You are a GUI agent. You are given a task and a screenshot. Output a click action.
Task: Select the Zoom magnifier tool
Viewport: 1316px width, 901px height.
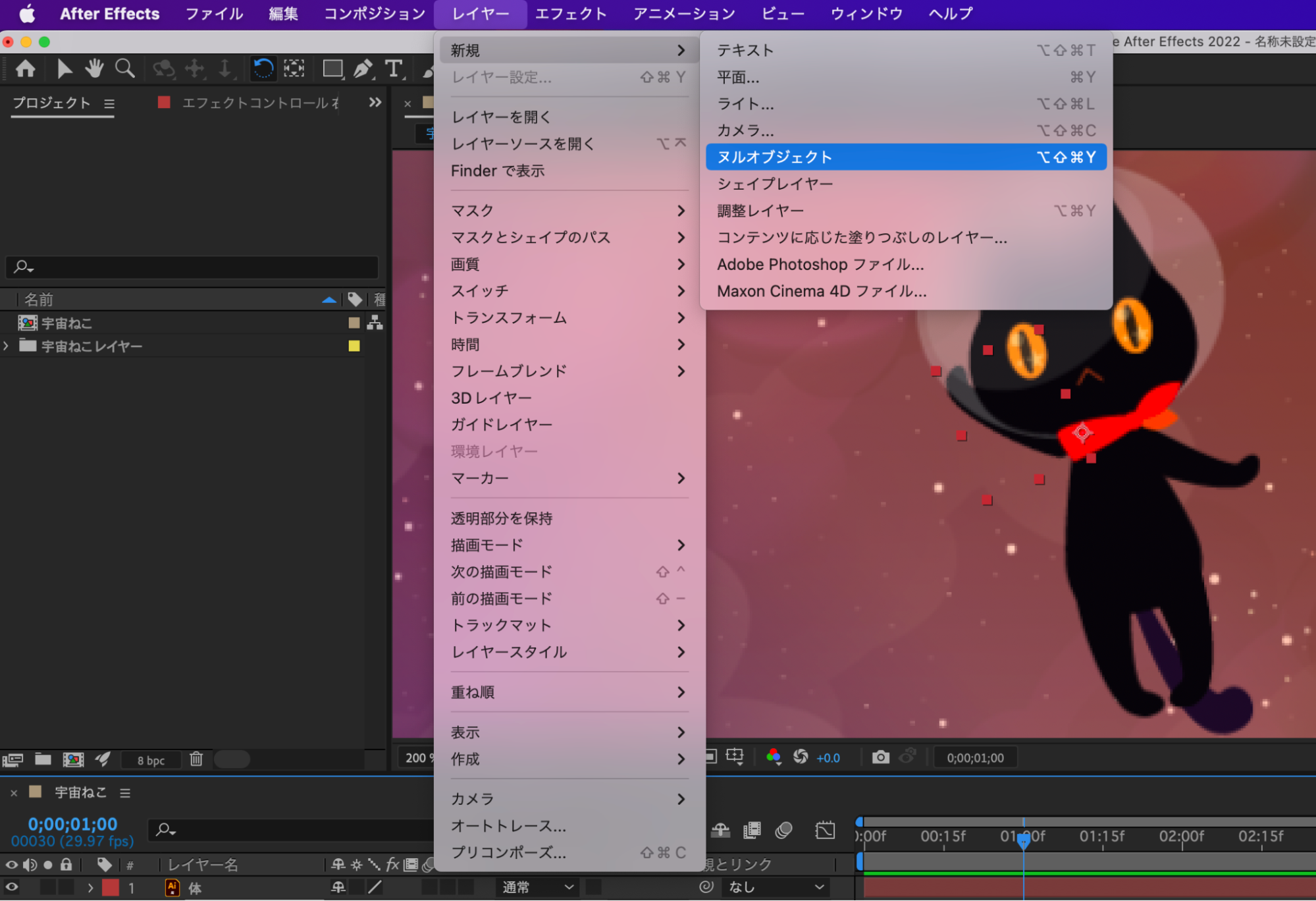pyautogui.click(x=124, y=68)
